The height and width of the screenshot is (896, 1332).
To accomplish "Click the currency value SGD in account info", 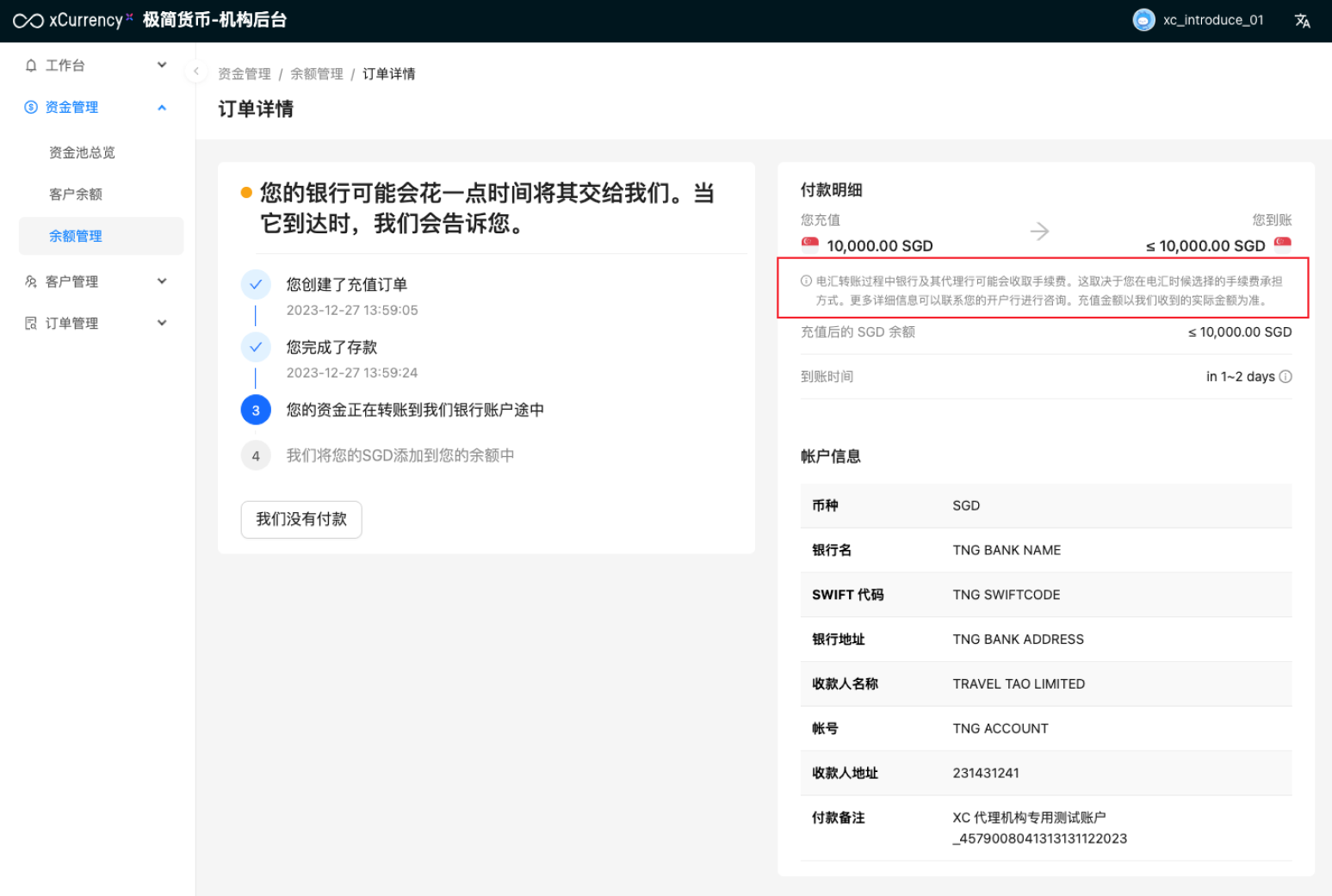I will point(966,506).
